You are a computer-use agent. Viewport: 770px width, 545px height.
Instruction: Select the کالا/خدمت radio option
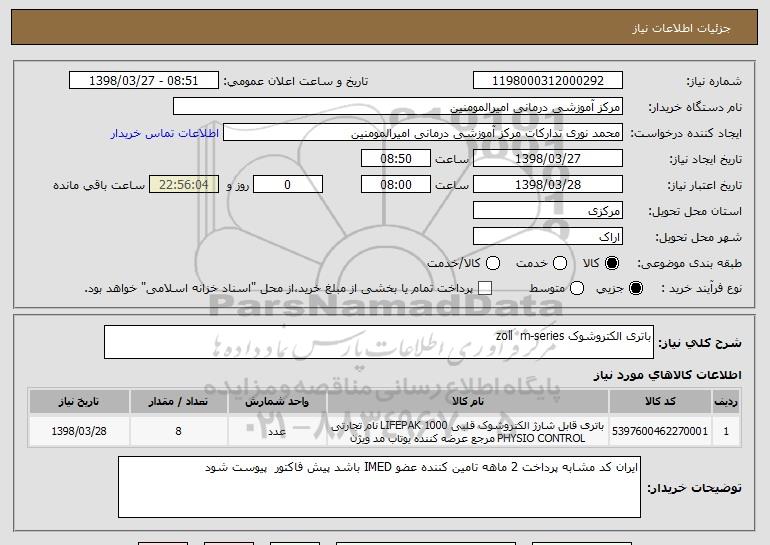coord(493,263)
